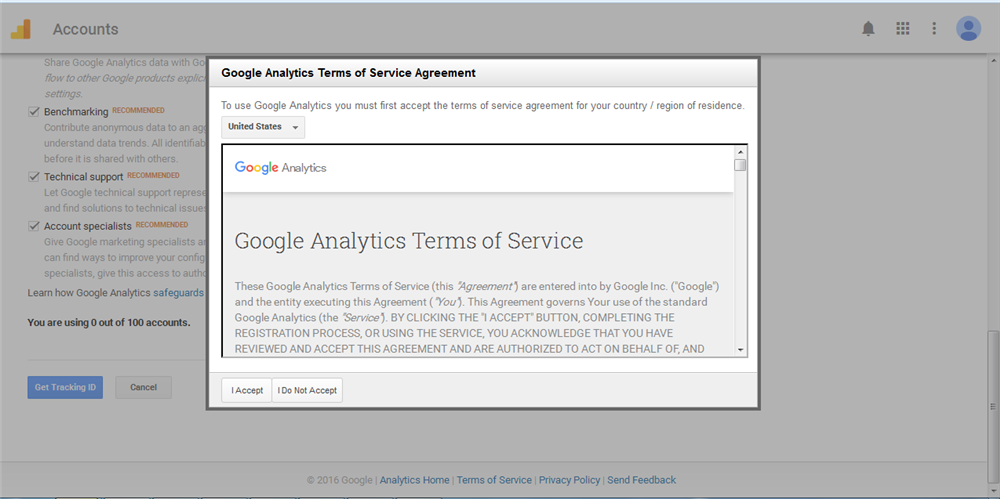Click the Google Analytics Terms of Service heading
This screenshot has height=499, width=1000.
coord(409,241)
